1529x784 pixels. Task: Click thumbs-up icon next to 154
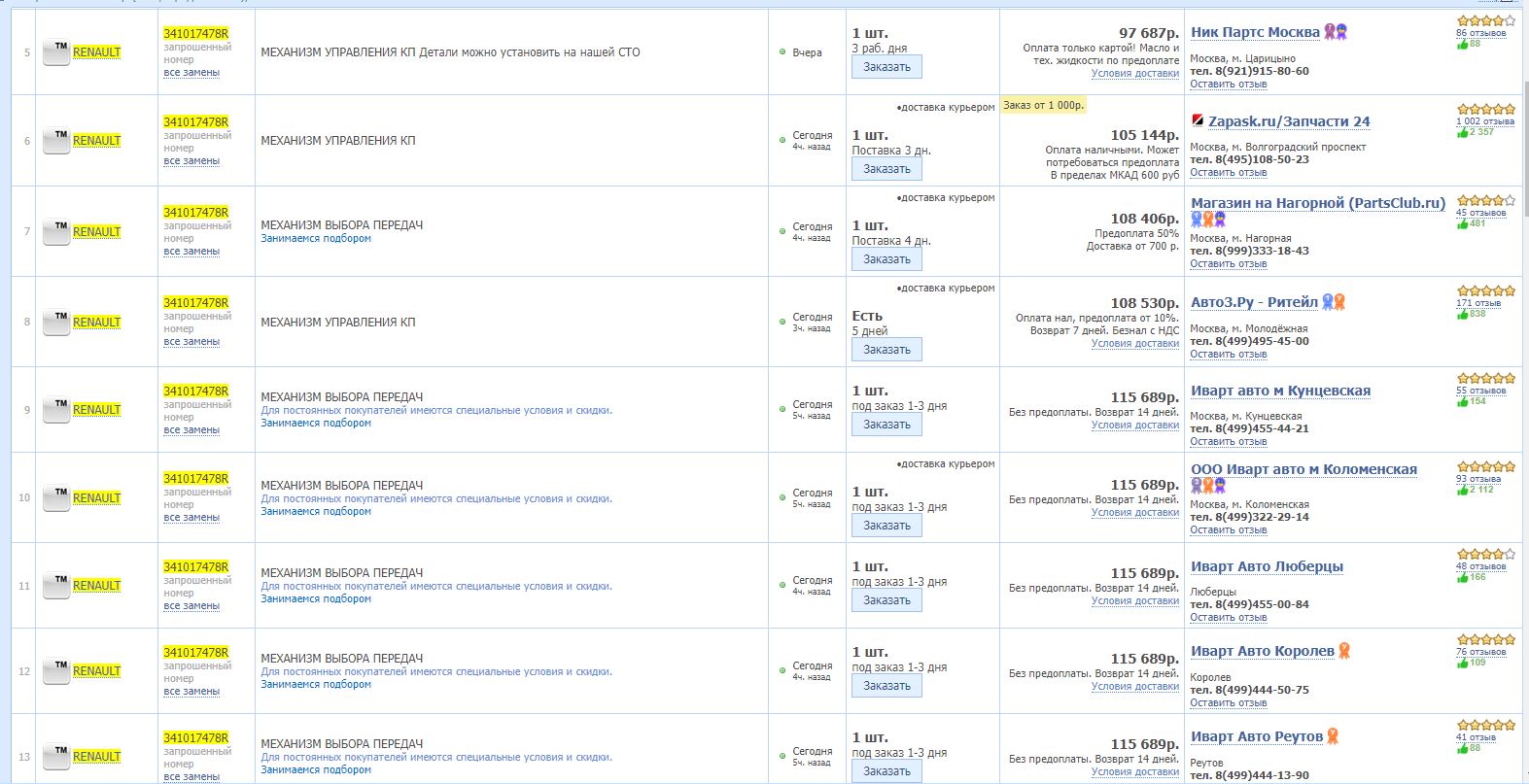(1462, 401)
